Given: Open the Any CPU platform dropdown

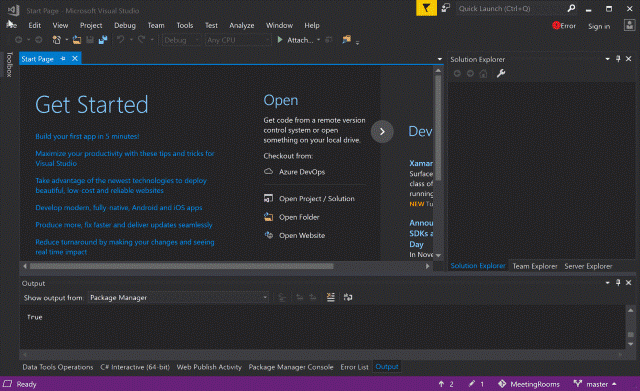Looking at the screenshot, I should click(x=238, y=40).
